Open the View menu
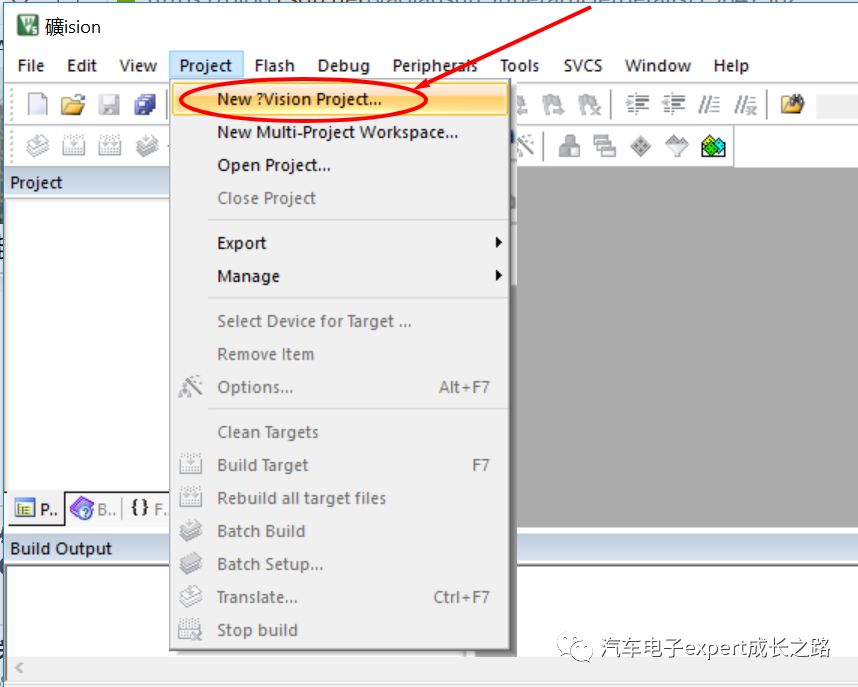858x687 pixels. 138,66
